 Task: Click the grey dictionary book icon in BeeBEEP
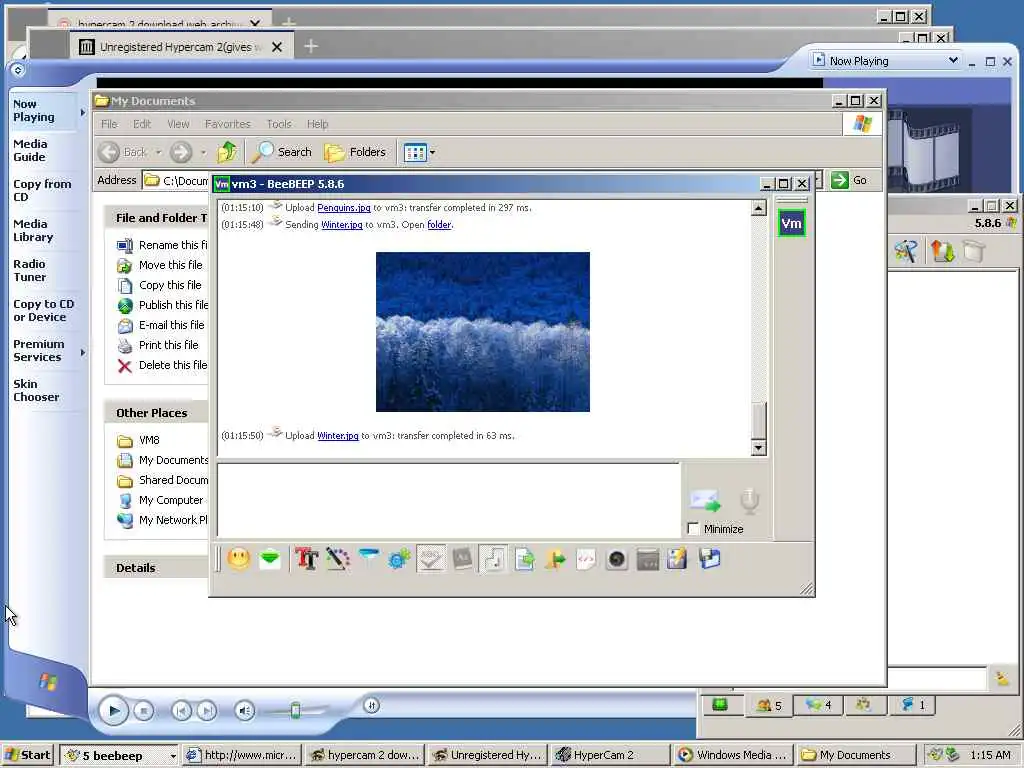click(462, 559)
